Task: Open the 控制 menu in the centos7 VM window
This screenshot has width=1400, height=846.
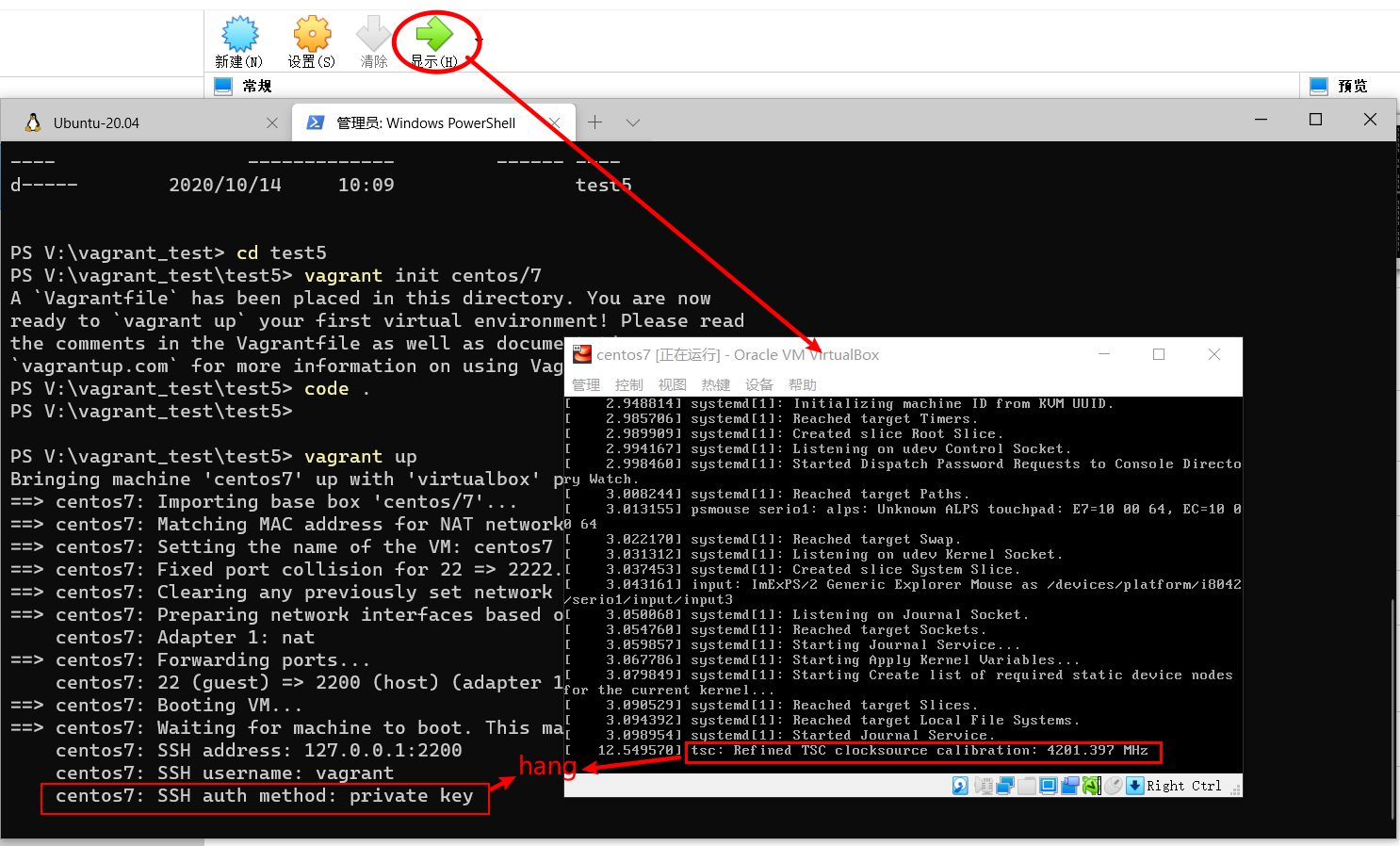Action: pos(629,384)
